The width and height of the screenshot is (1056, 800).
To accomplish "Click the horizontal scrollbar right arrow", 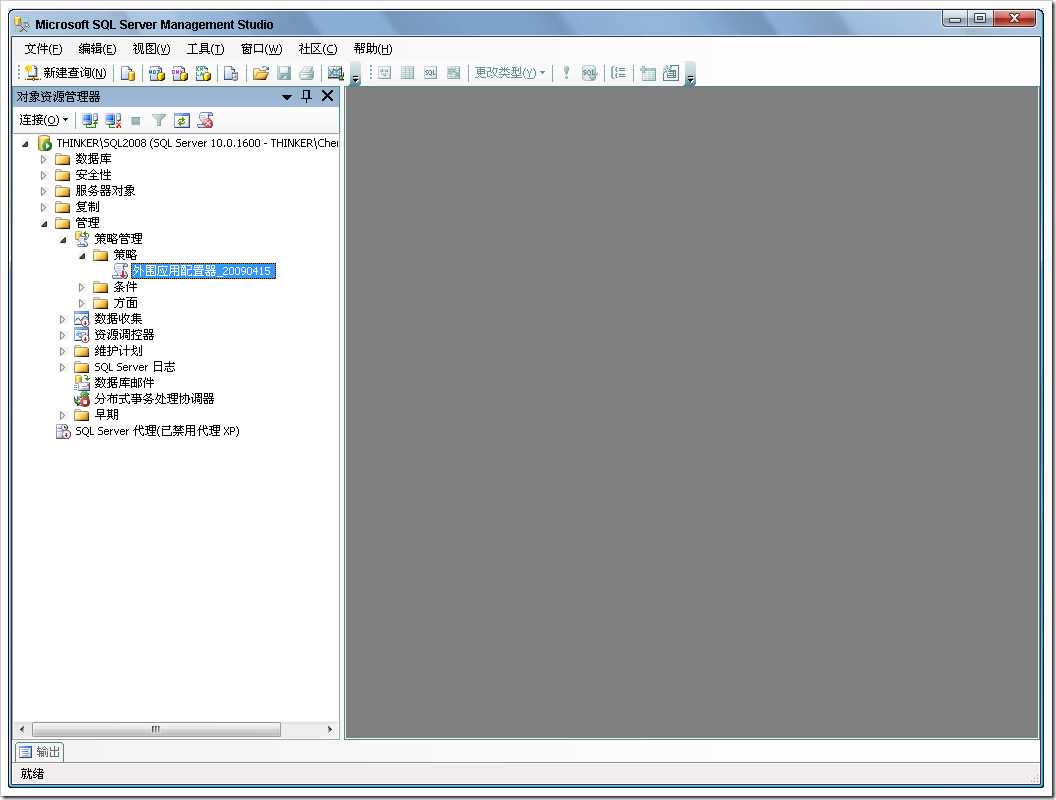I will click(329, 729).
